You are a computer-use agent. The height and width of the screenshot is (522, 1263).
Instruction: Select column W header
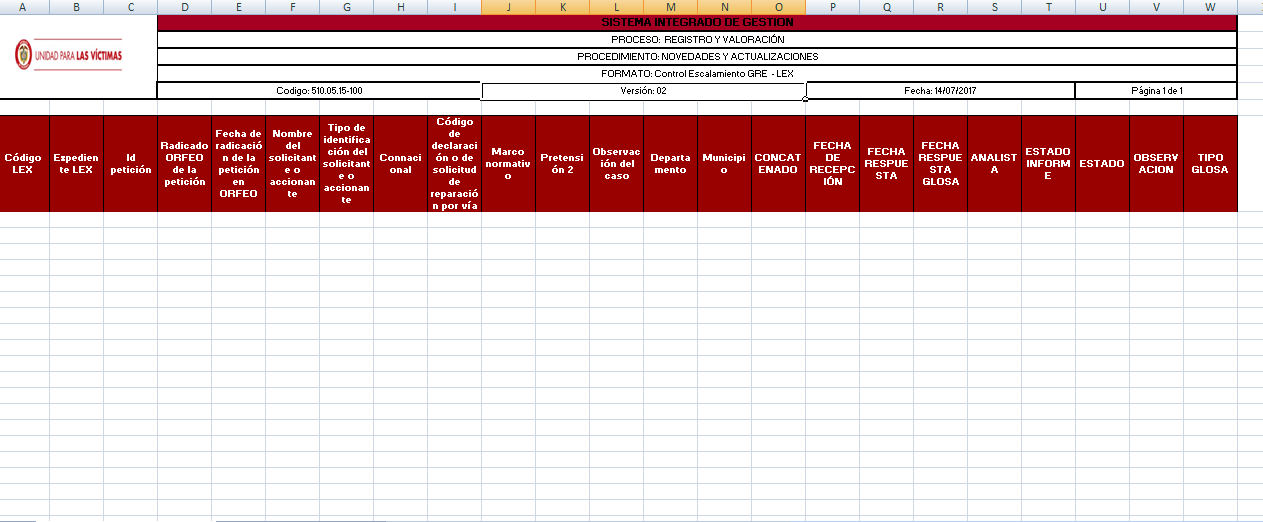(1210, 7)
